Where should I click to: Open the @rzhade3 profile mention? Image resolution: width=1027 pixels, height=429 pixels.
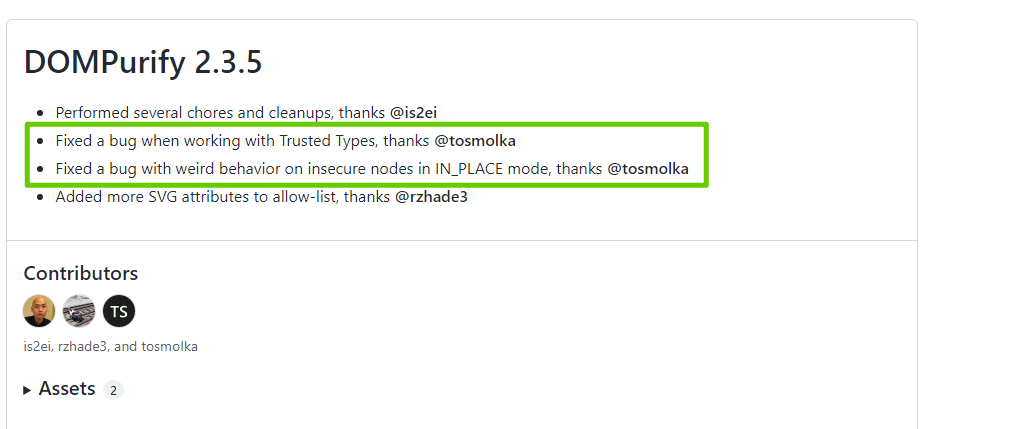click(431, 197)
